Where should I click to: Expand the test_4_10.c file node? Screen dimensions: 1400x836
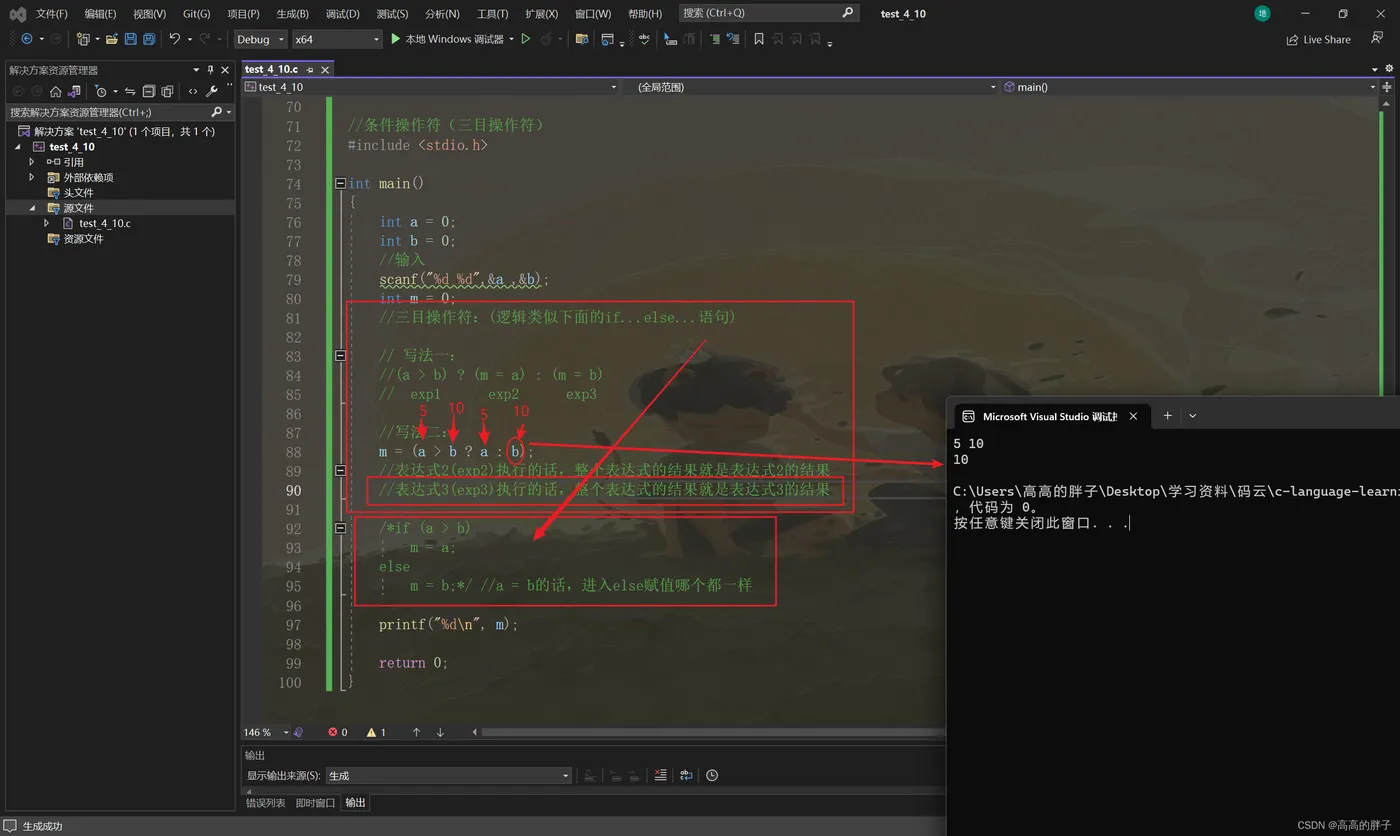[47, 223]
